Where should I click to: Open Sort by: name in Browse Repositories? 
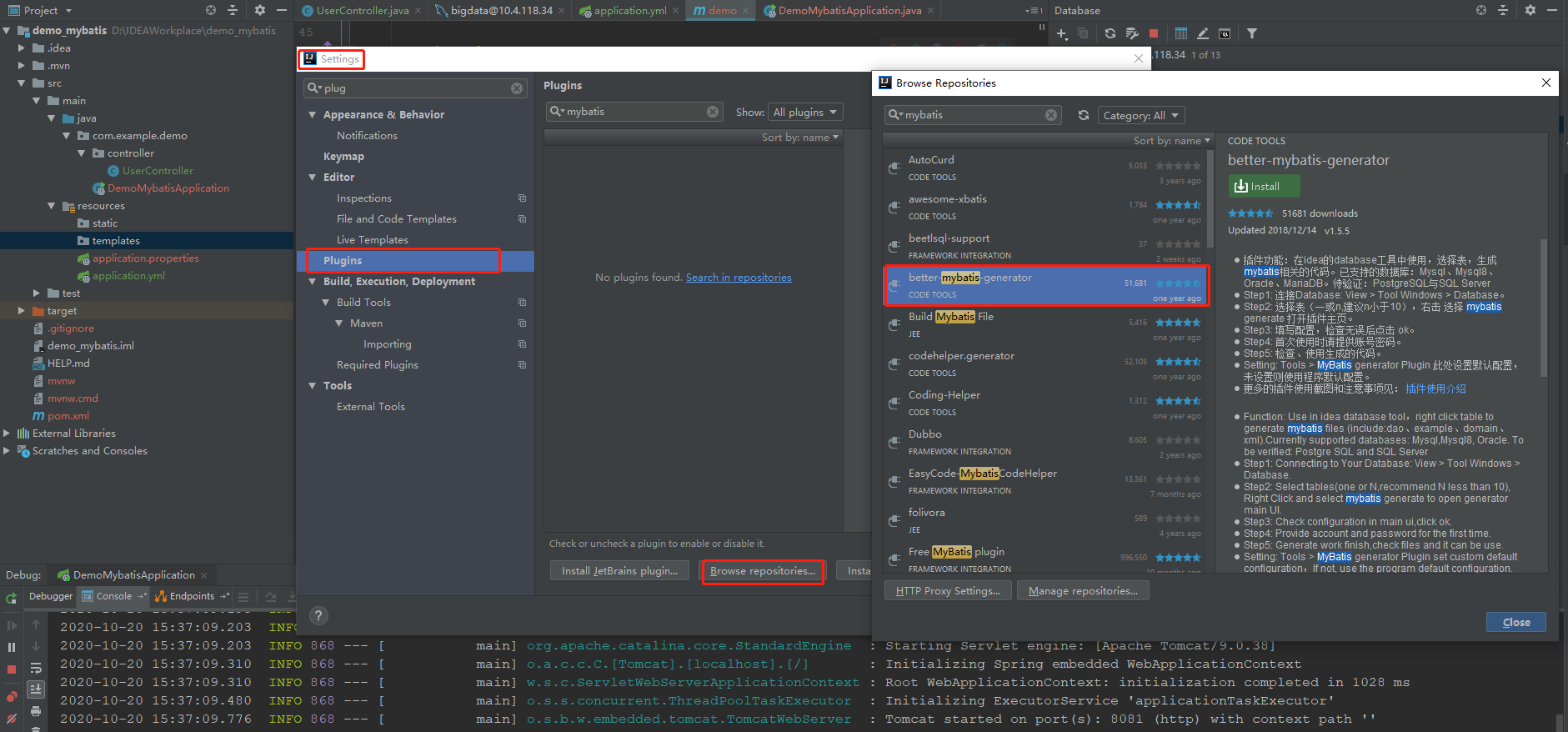coord(1171,141)
